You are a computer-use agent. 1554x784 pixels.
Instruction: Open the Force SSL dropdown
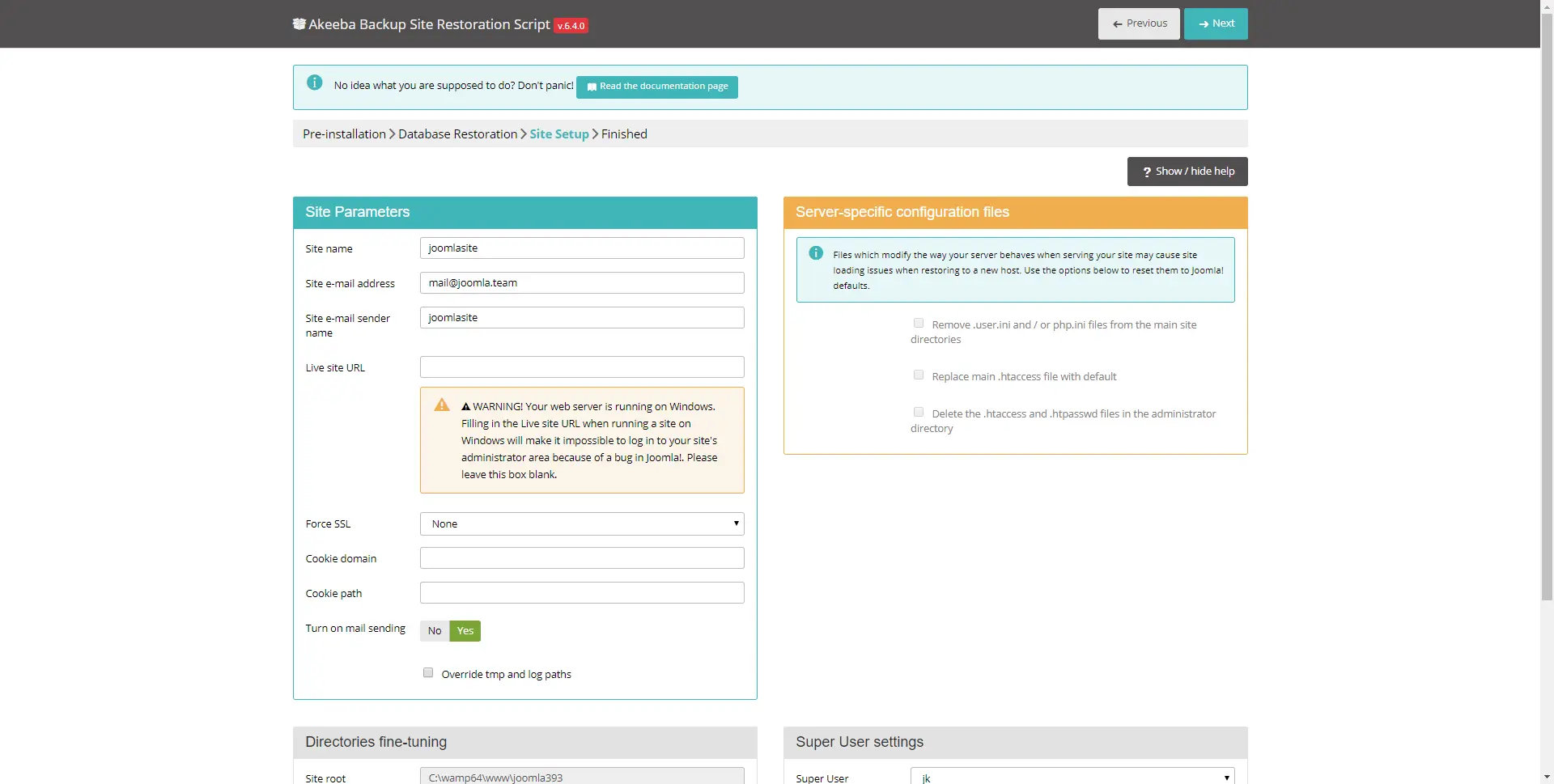[582, 524]
